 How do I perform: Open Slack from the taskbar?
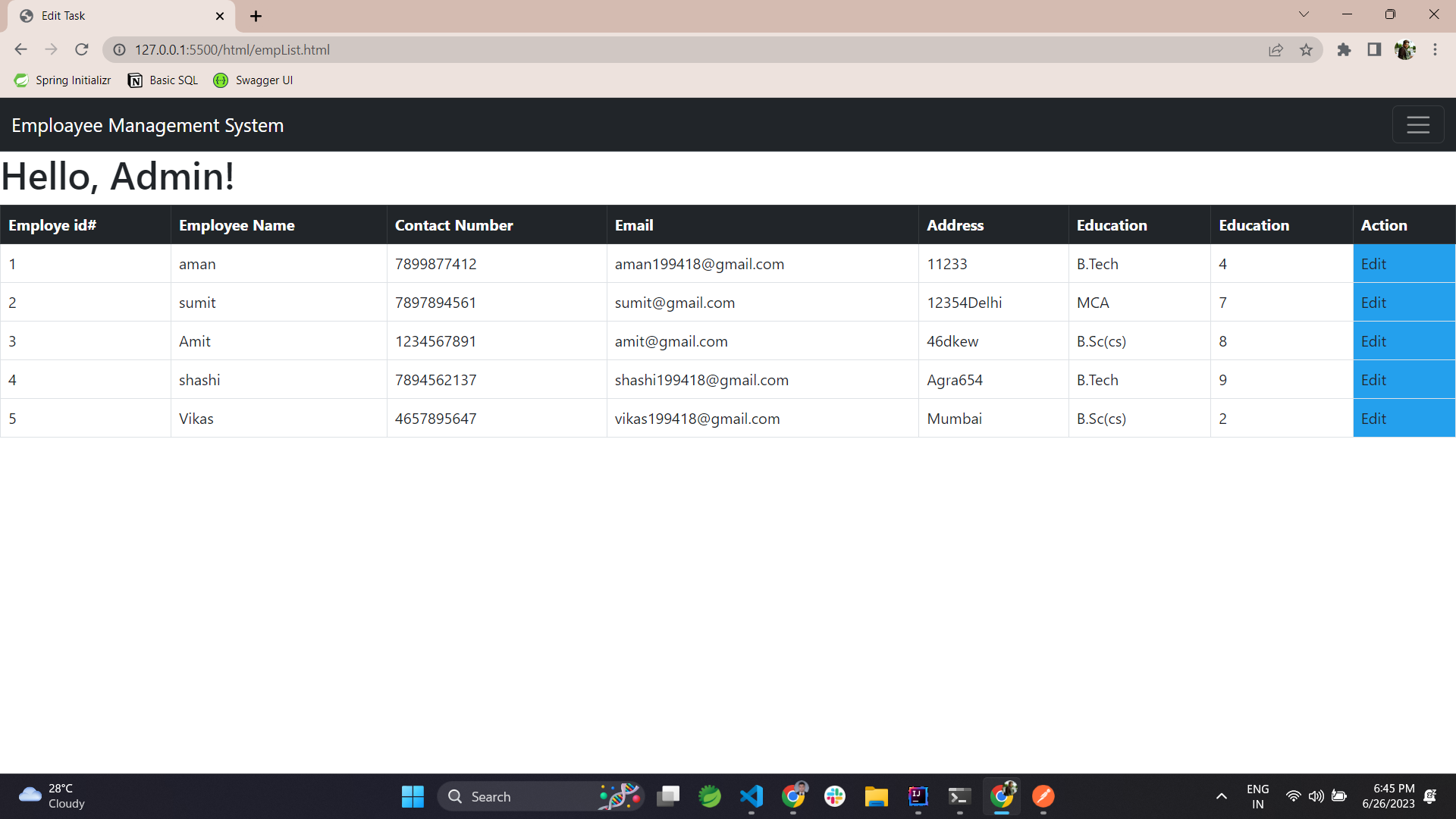tap(835, 796)
